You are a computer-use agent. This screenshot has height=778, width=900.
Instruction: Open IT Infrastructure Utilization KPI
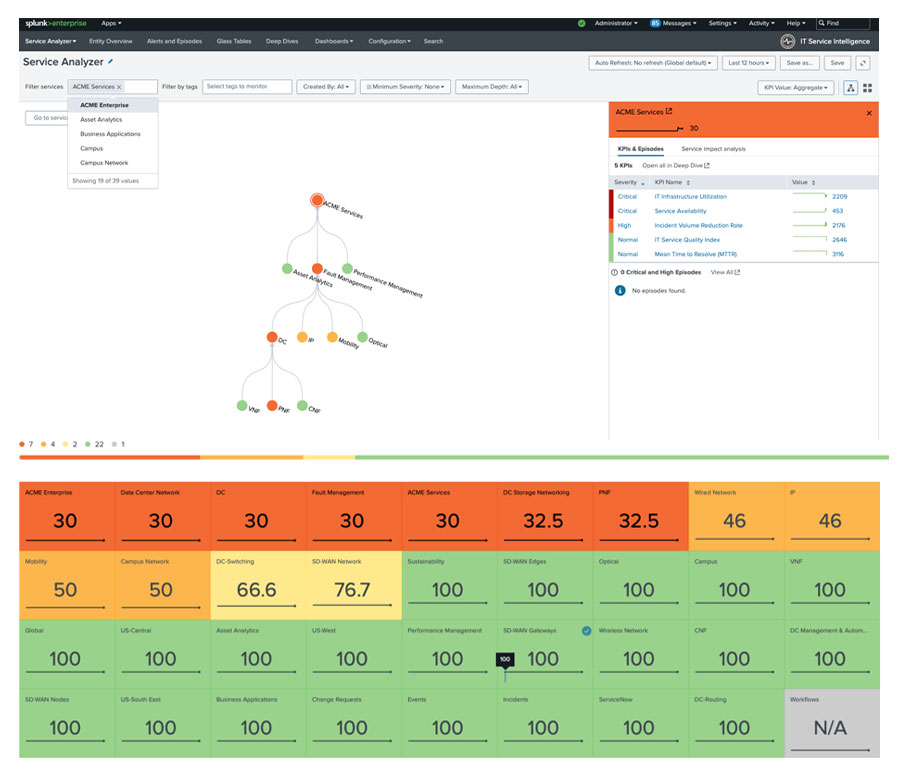point(690,196)
